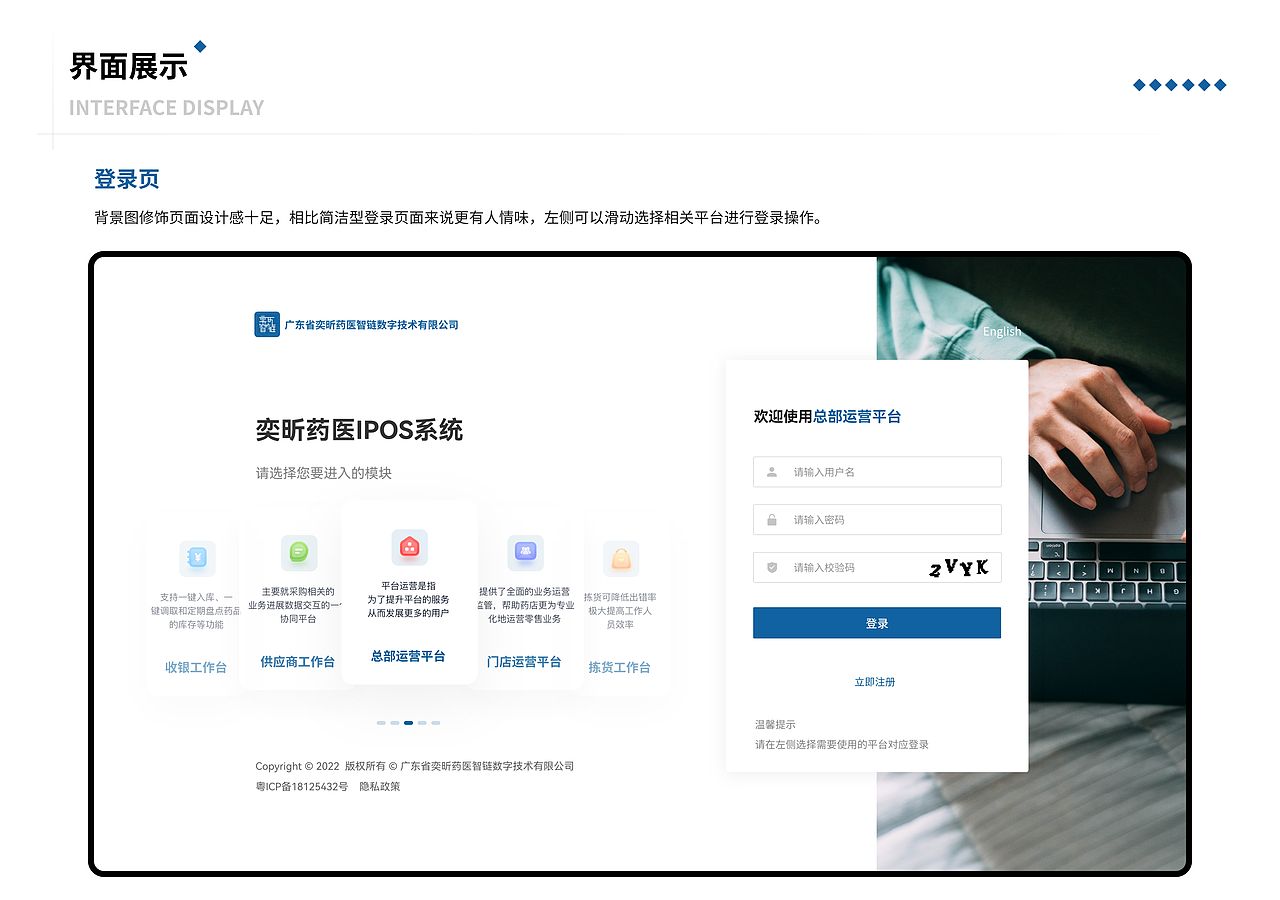This screenshot has width=1280, height=900.
Task: Select the 收银工作台 cashier yen icon
Action: tap(198, 558)
